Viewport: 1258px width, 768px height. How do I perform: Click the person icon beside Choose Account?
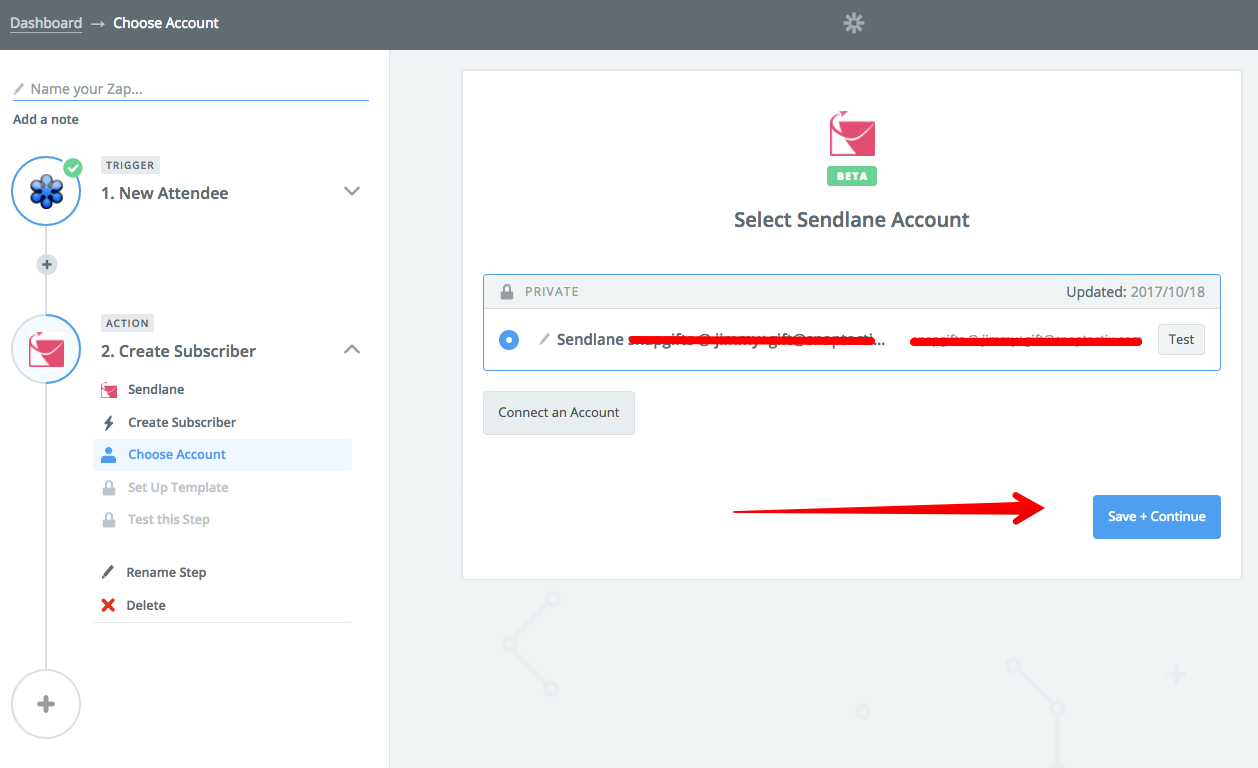tap(109, 455)
